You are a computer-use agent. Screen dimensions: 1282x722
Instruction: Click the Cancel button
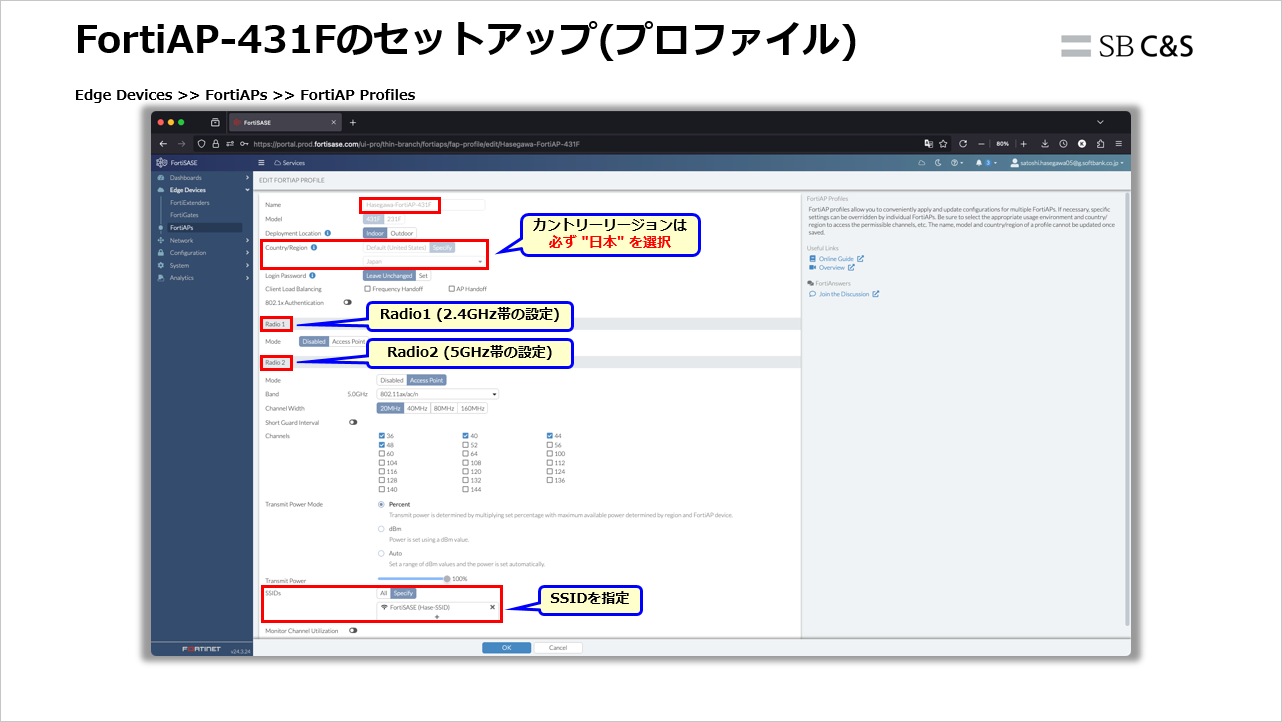tap(558, 648)
